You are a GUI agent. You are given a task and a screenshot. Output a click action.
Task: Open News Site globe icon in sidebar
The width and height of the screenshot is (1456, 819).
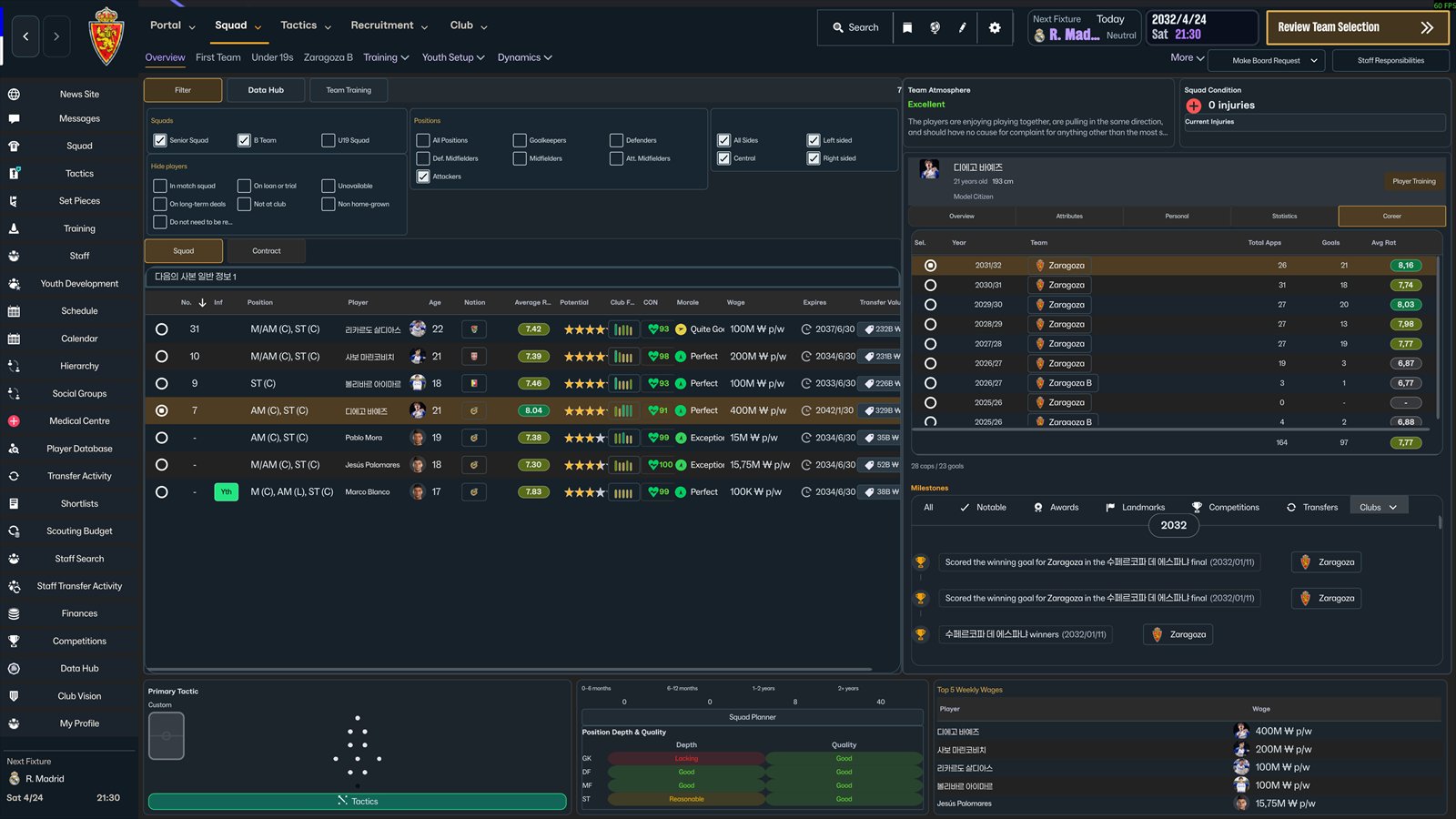[14, 95]
